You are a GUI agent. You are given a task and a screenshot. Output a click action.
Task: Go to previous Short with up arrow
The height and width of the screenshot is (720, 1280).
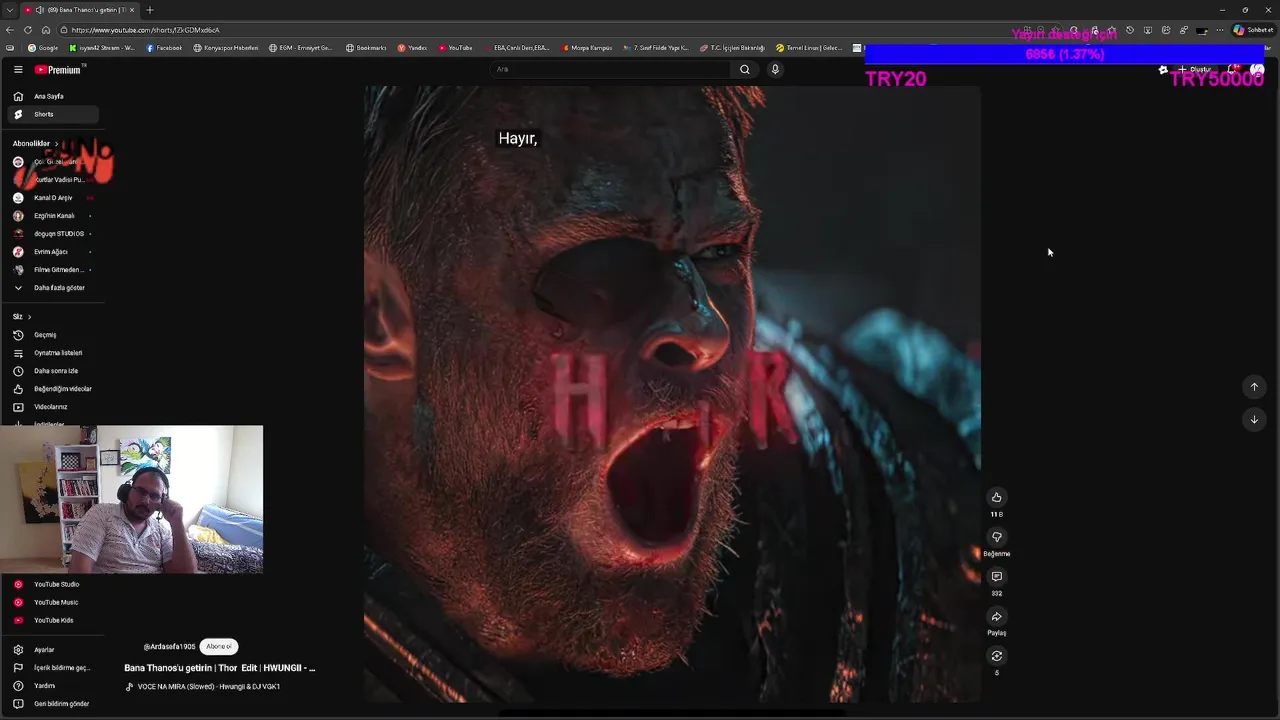pos(1254,387)
